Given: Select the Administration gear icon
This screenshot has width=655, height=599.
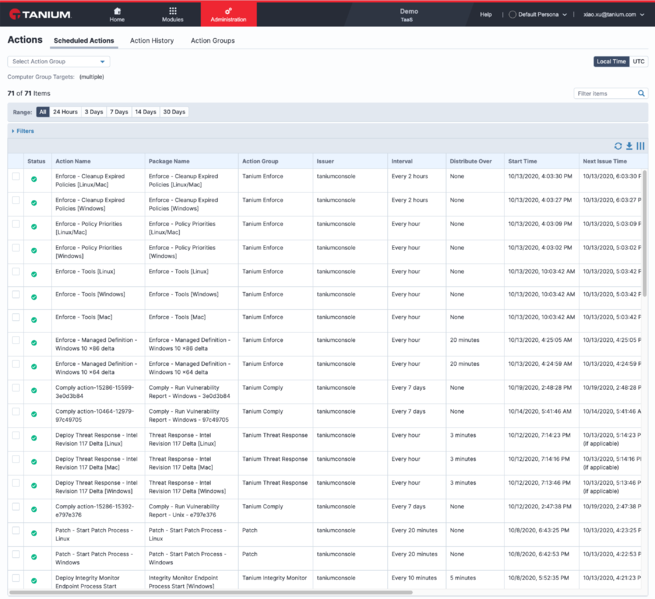Looking at the screenshot, I should [x=228, y=11].
